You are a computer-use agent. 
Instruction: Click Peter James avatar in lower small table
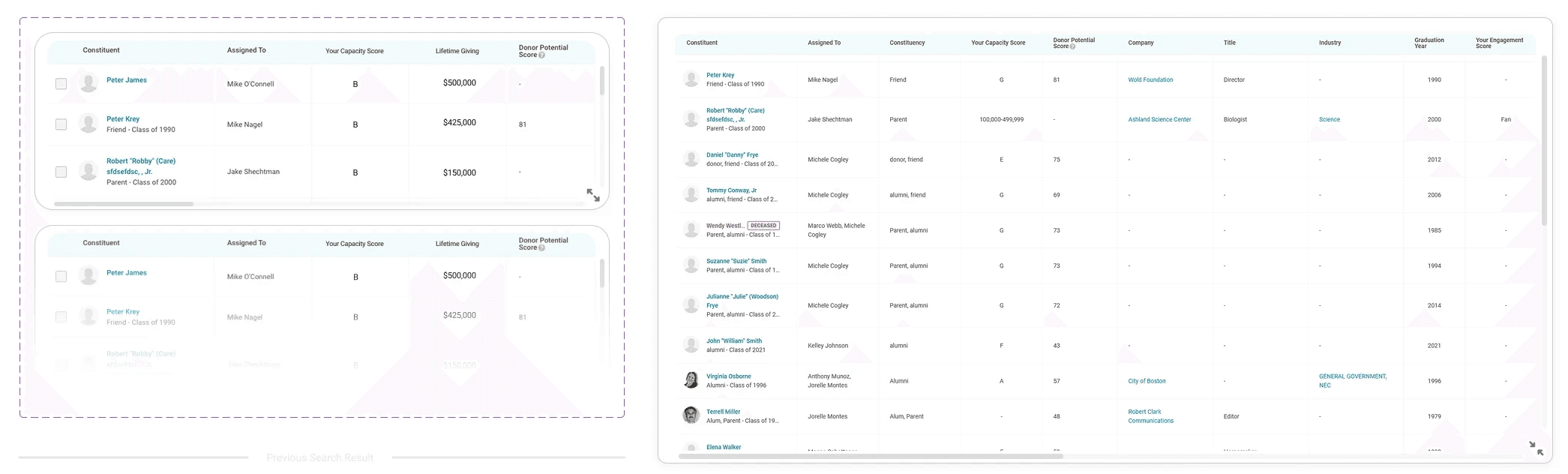click(88, 275)
